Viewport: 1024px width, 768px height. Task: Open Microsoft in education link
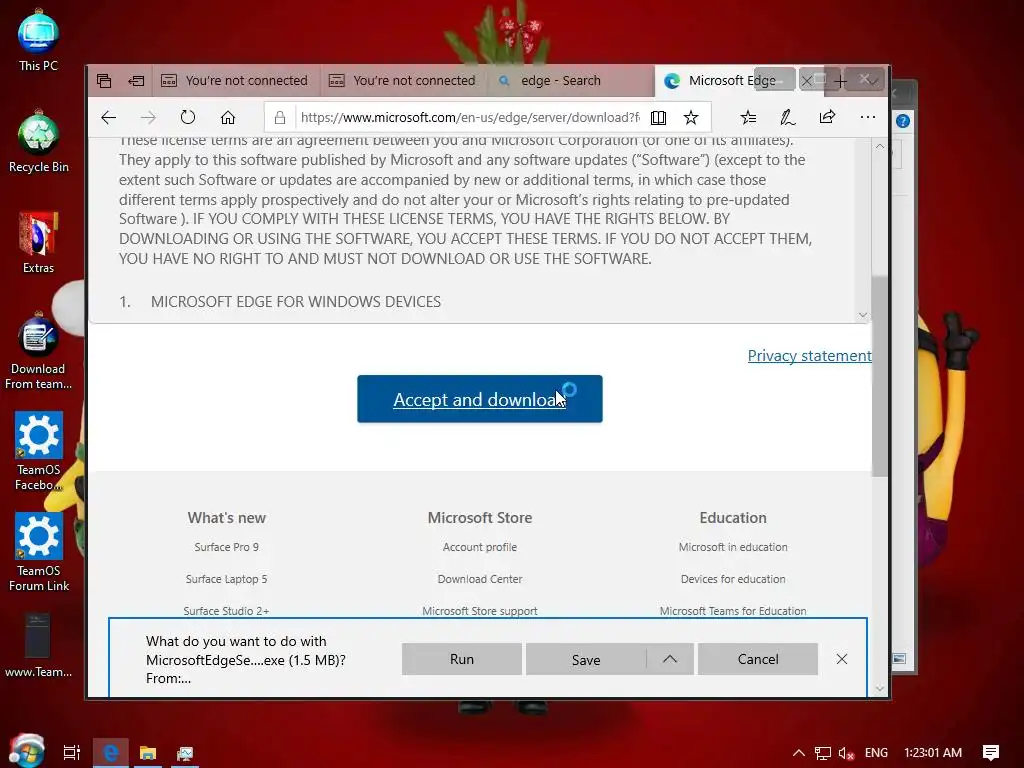pyautogui.click(x=733, y=547)
